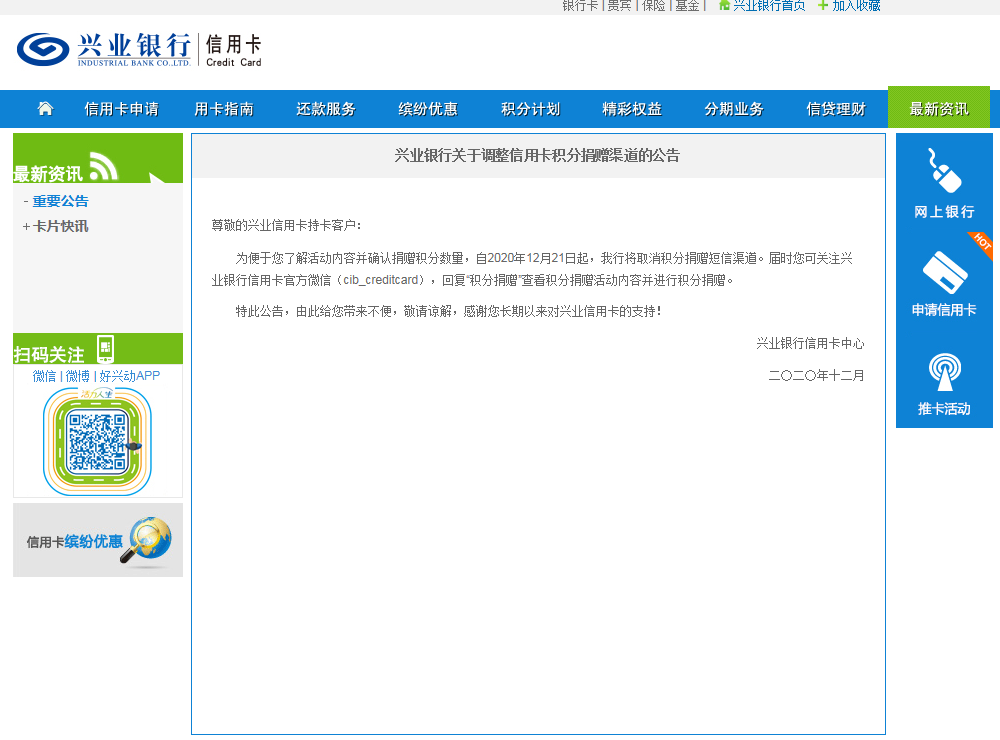Click the globe magnifier in 缤纷优惠 banner
This screenshot has width=1000, height=740.
click(x=147, y=542)
